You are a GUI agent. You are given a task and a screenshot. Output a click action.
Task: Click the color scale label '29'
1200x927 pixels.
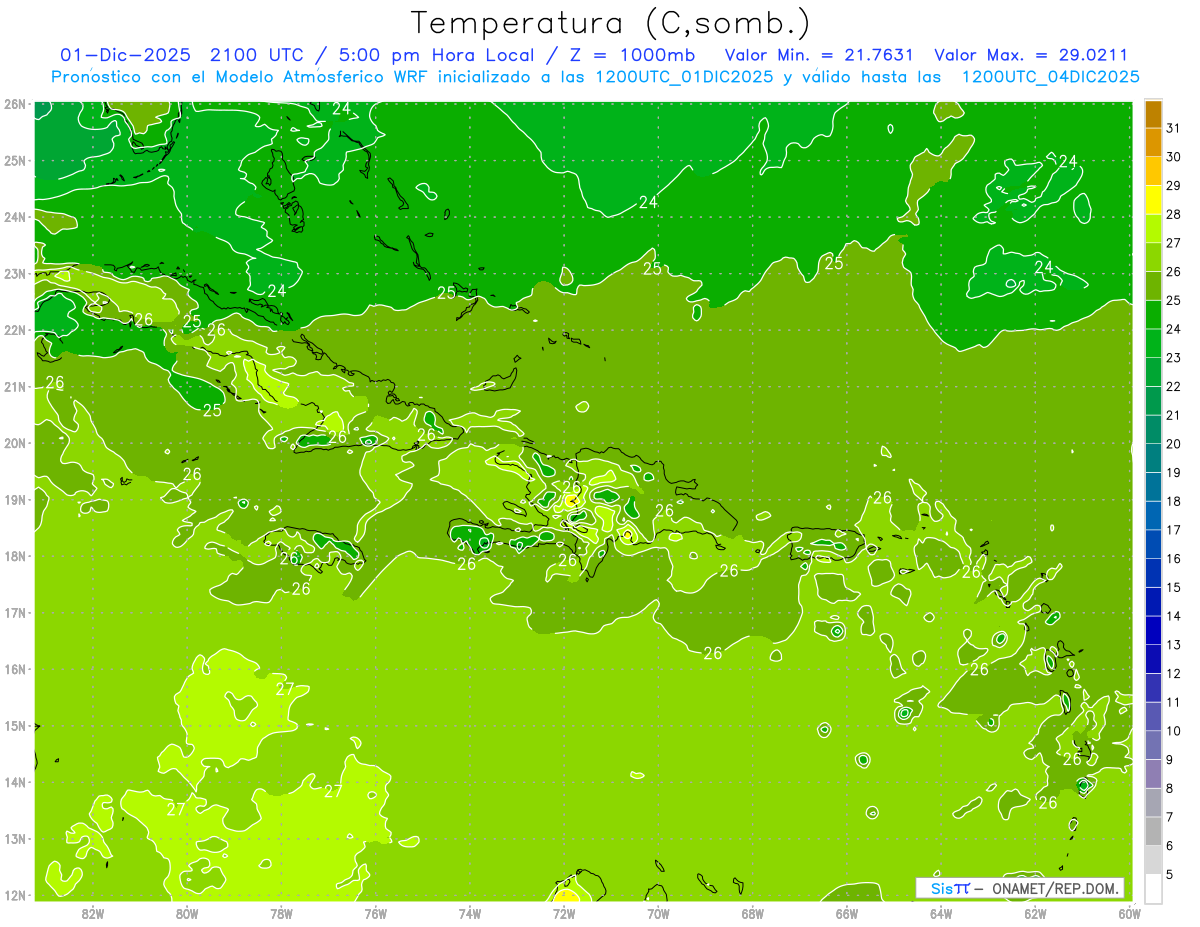coord(1173,186)
